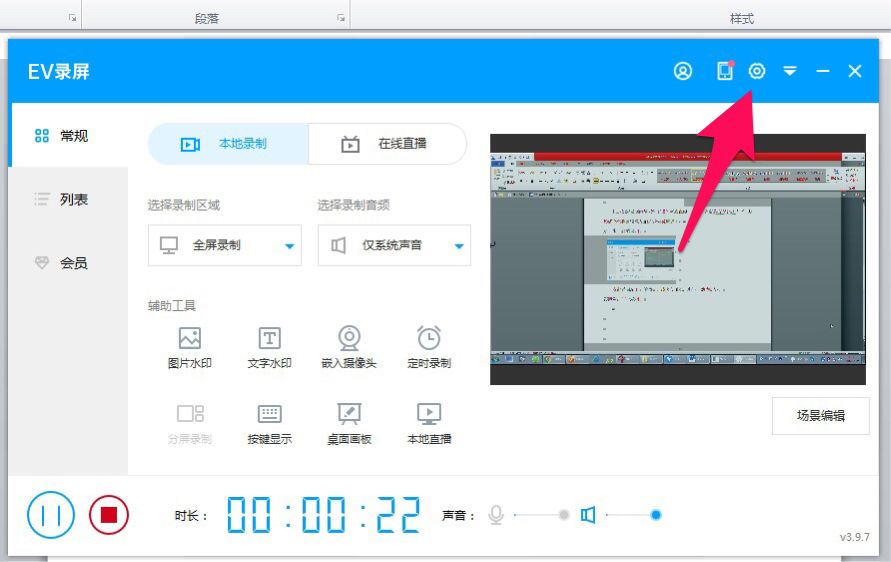
Task: Close the EV录屏 window
Action: tap(855, 71)
